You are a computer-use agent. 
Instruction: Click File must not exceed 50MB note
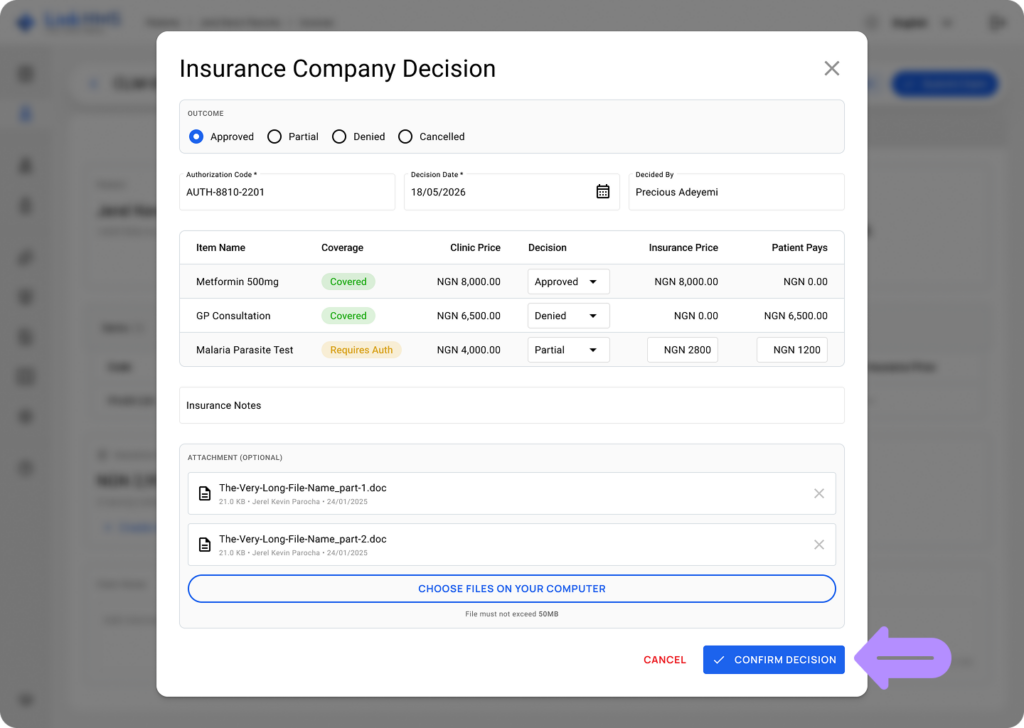(511, 614)
